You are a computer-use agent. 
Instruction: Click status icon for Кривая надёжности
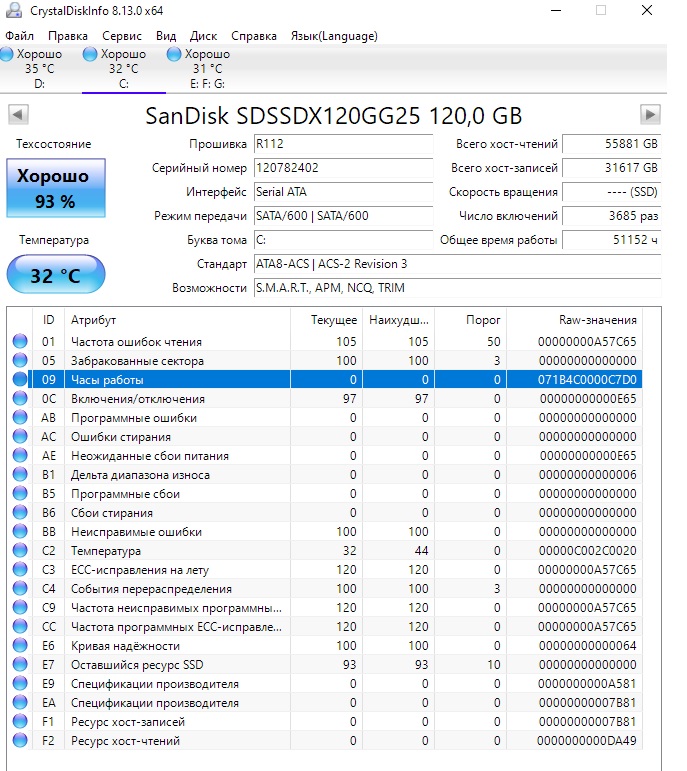20,646
